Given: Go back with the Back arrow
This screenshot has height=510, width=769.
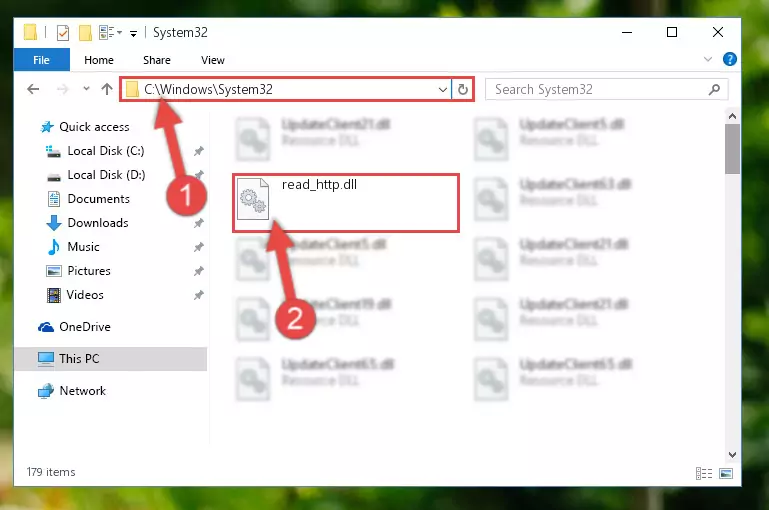Looking at the screenshot, I should 33,89.
